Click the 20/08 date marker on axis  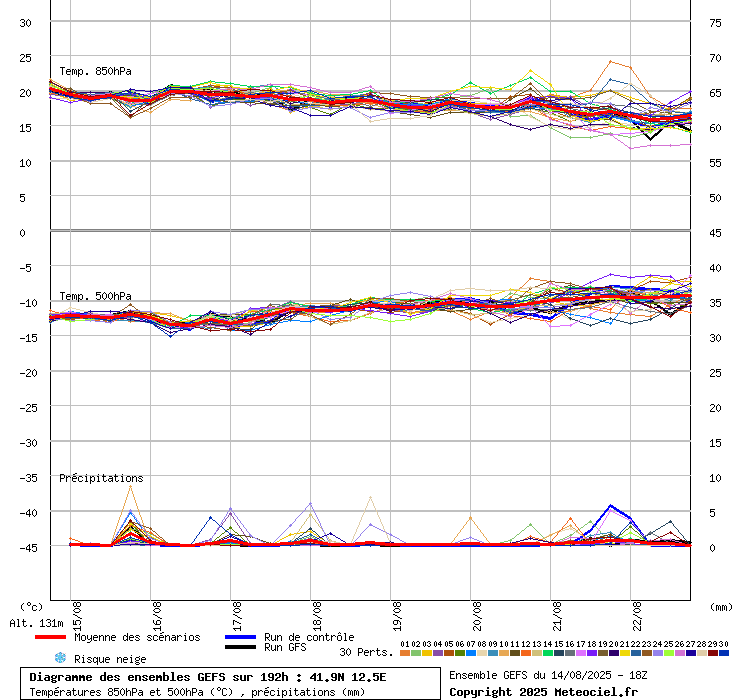click(x=477, y=613)
